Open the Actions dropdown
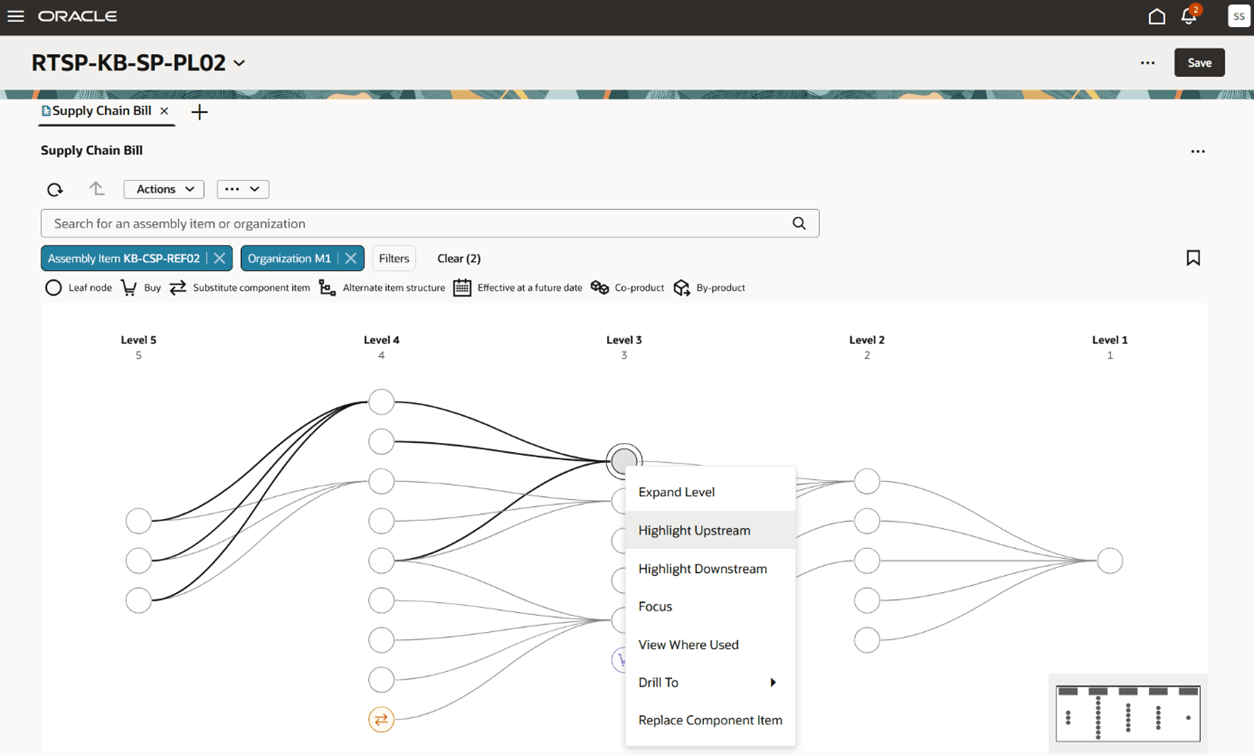The height and width of the screenshot is (755, 1254). (x=164, y=189)
